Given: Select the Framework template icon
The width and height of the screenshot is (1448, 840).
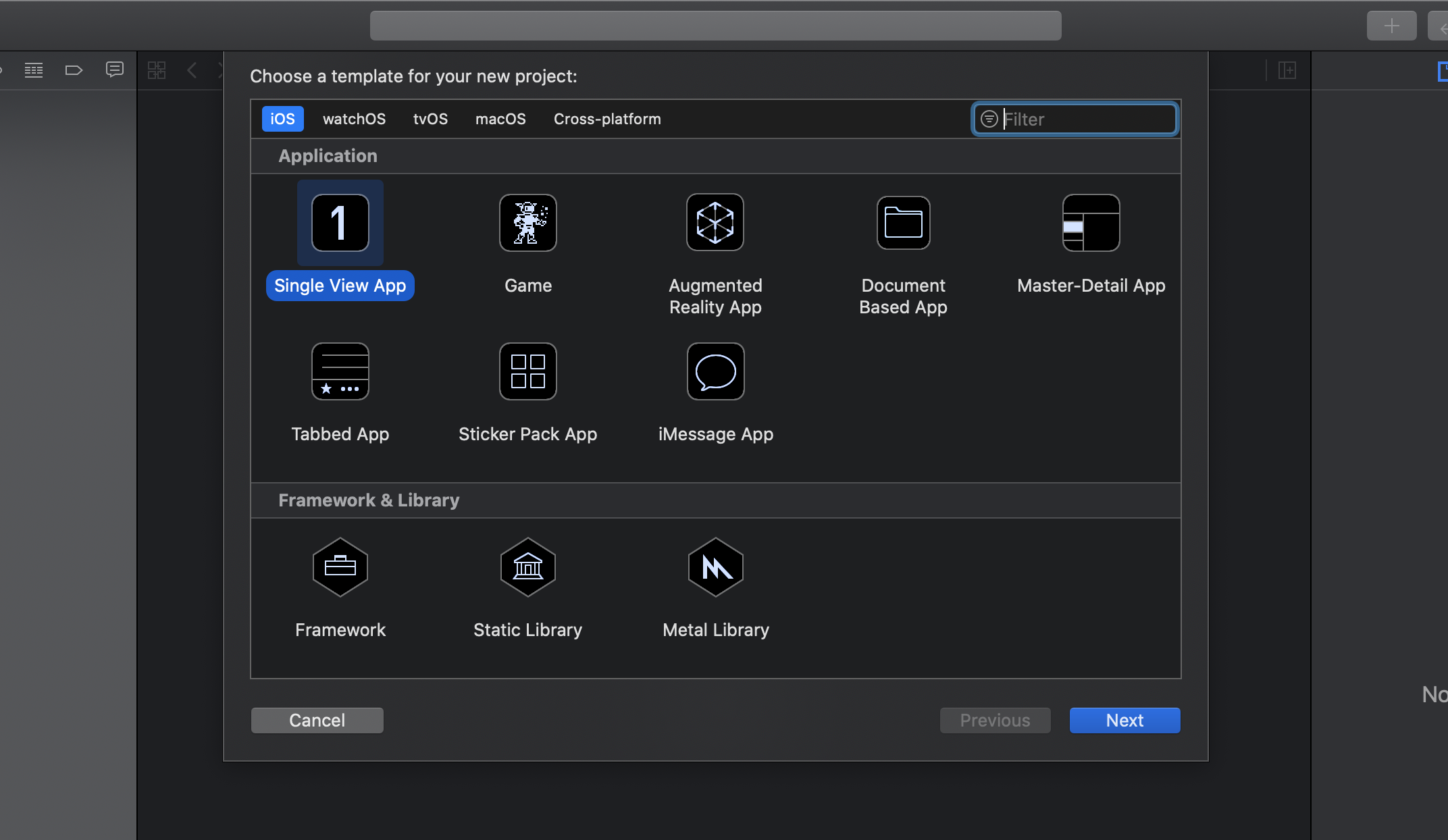Looking at the screenshot, I should click(340, 567).
